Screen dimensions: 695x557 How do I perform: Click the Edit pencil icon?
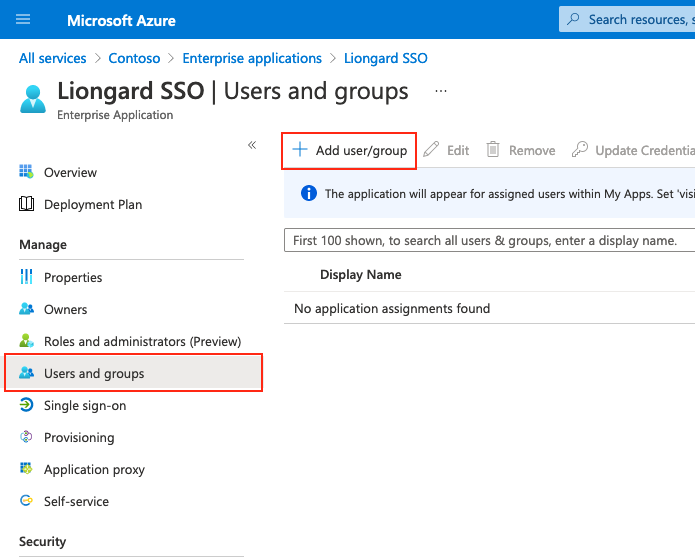click(431, 149)
